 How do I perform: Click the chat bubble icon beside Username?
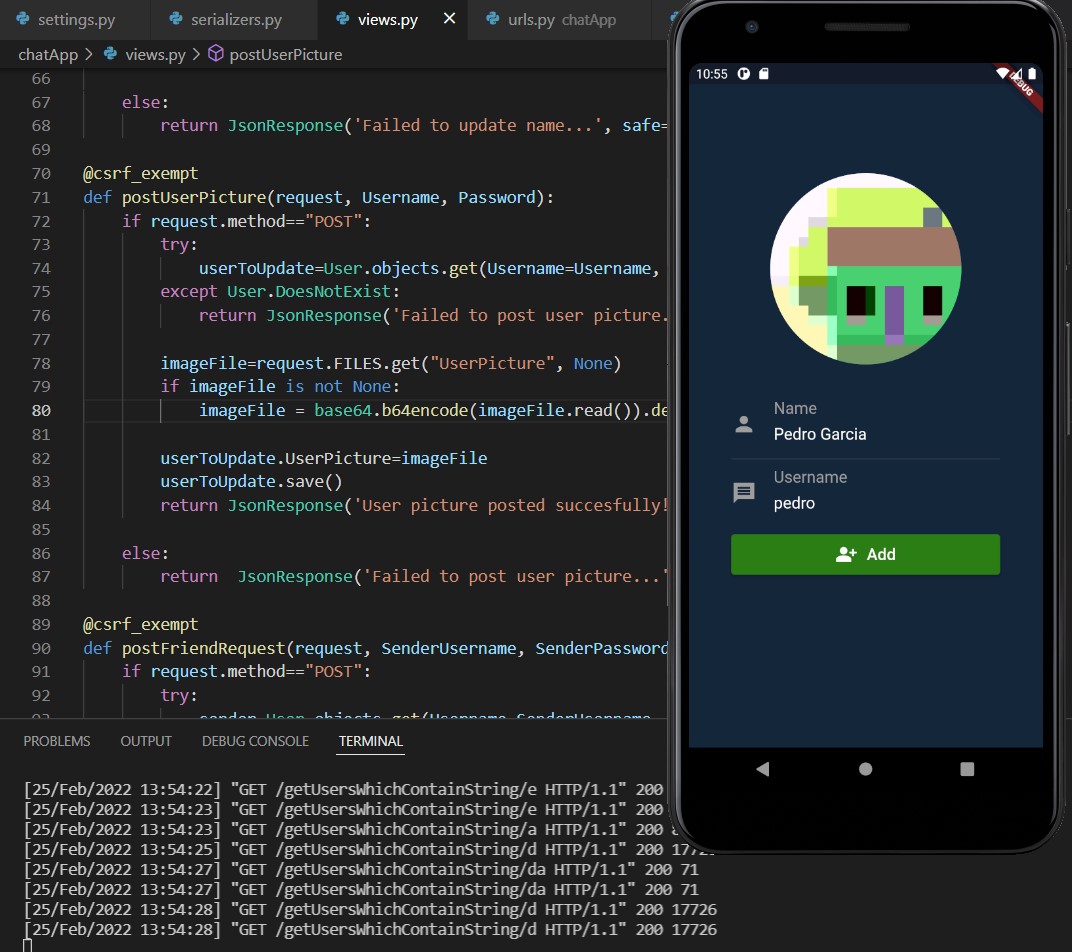744,492
